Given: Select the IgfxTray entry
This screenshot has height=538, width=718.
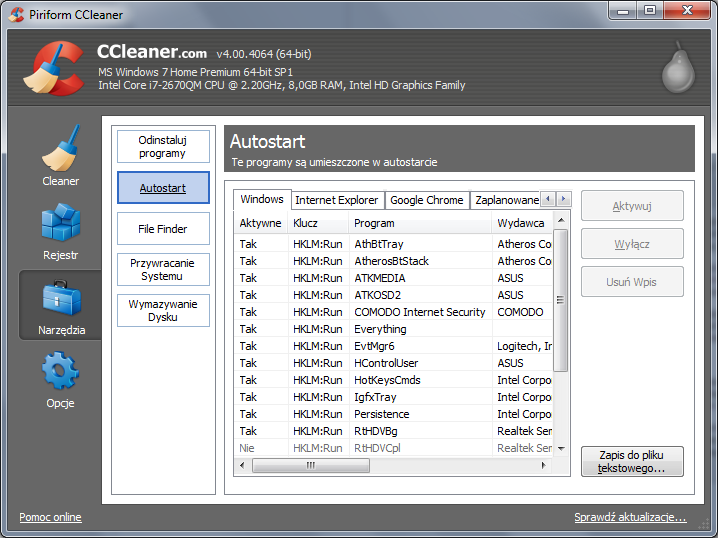Looking at the screenshot, I should point(393,397).
